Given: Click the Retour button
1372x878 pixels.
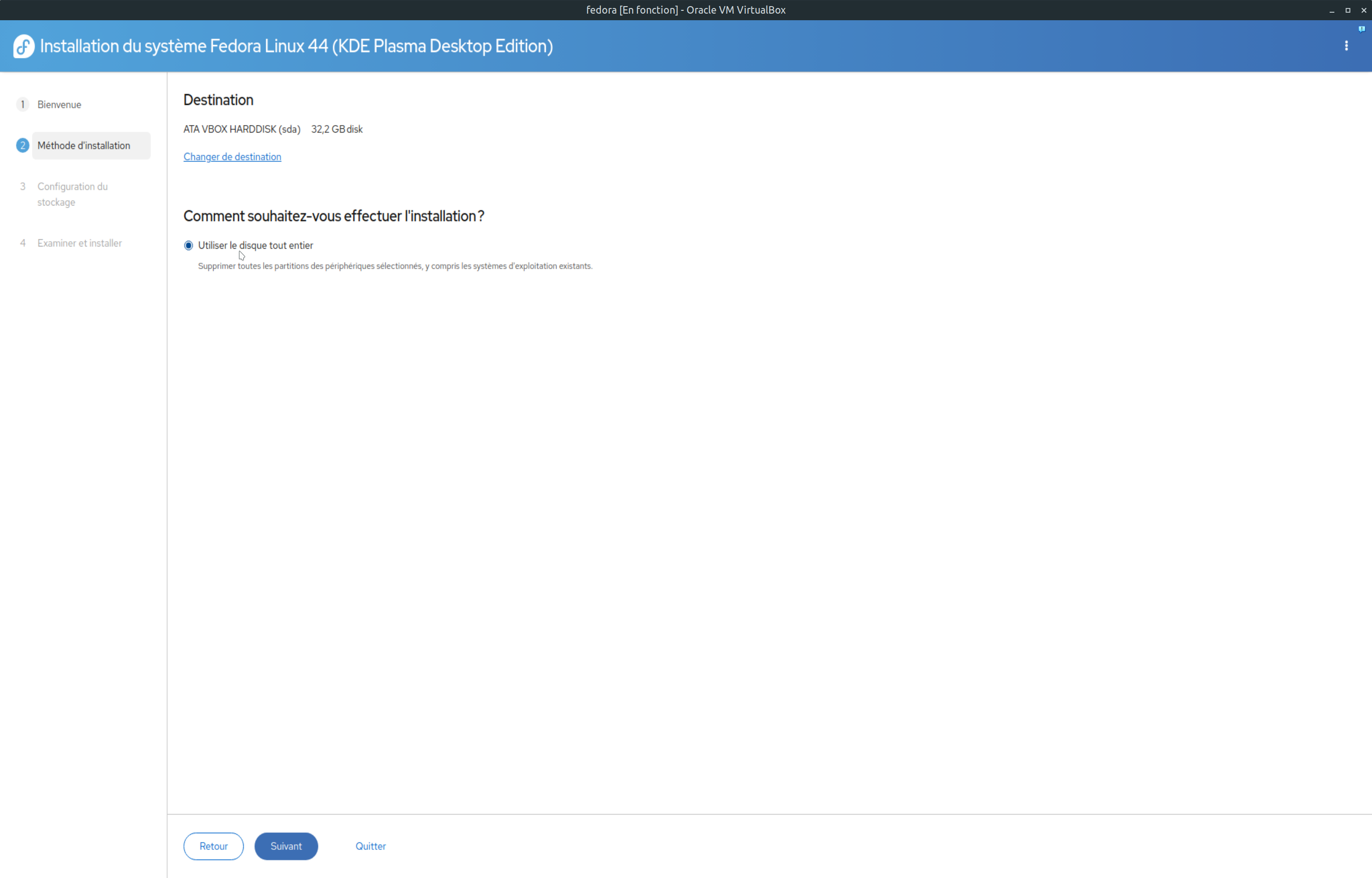Looking at the screenshot, I should [213, 846].
